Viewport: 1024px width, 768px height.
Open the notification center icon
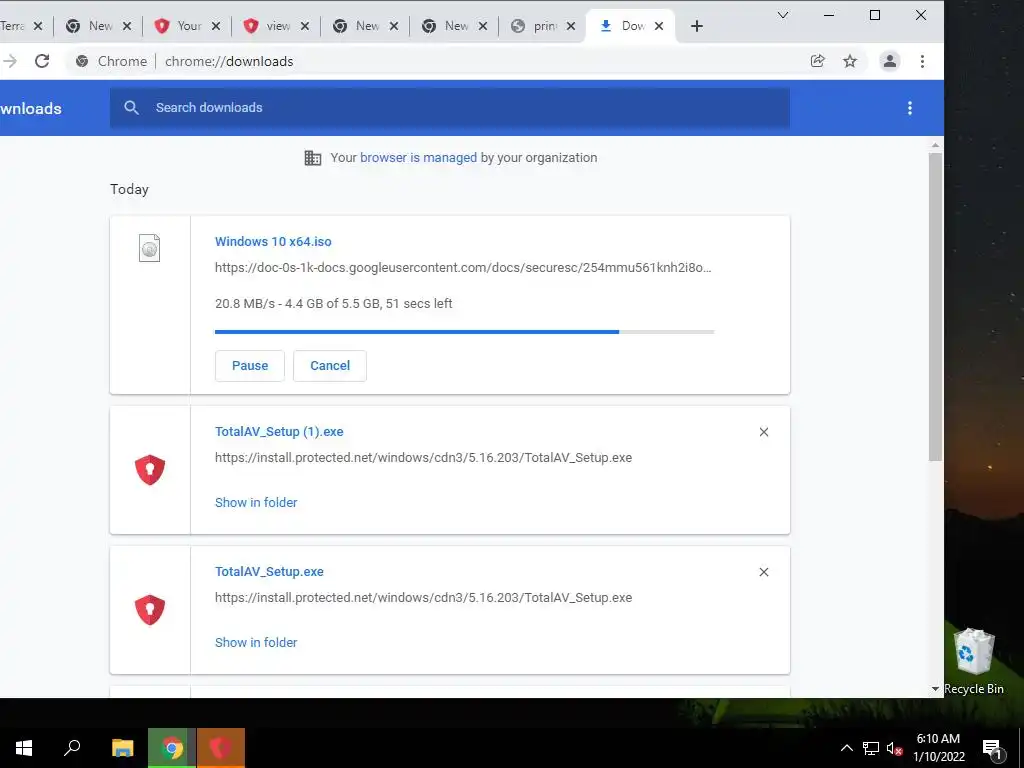(993, 748)
